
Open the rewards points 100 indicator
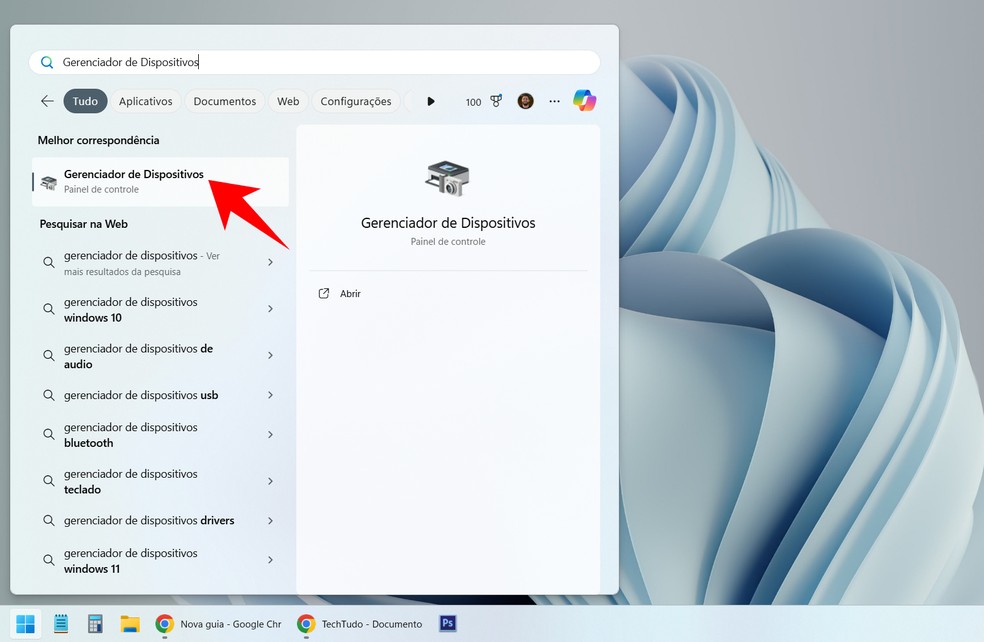tap(473, 102)
